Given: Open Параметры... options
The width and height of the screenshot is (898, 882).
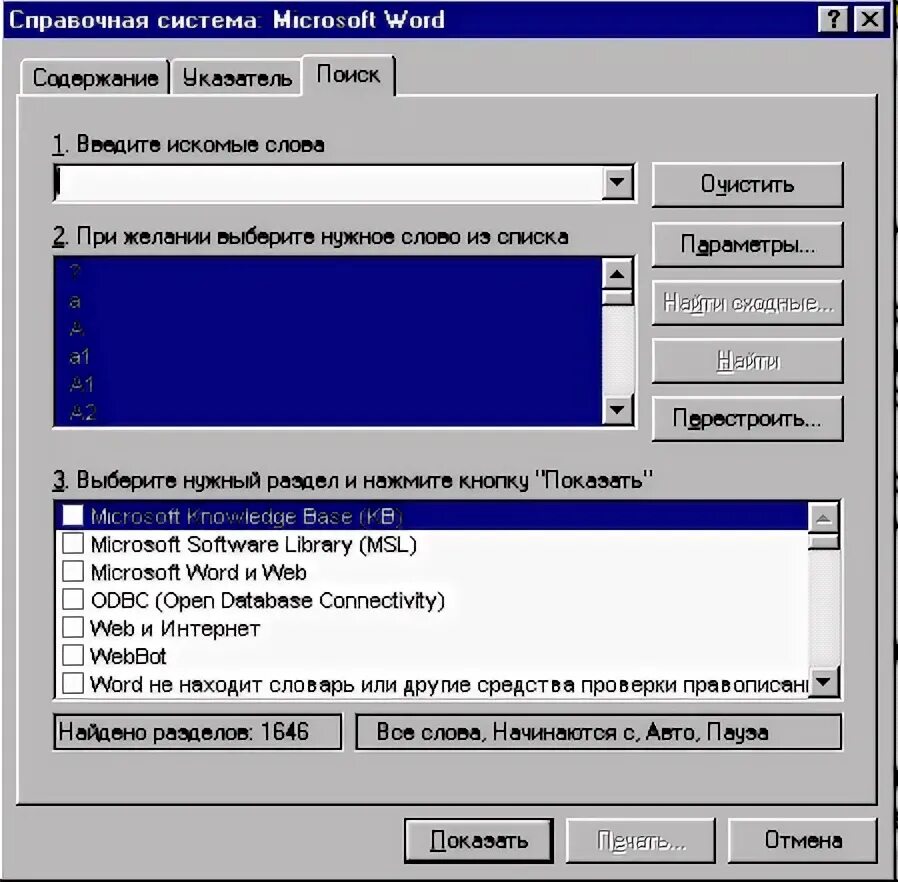Looking at the screenshot, I should point(747,245).
